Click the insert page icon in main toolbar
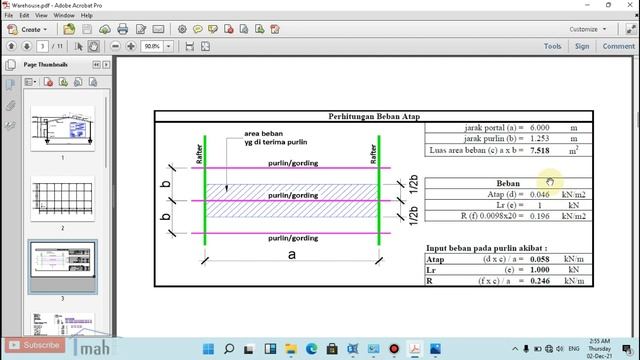 [260, 29]
